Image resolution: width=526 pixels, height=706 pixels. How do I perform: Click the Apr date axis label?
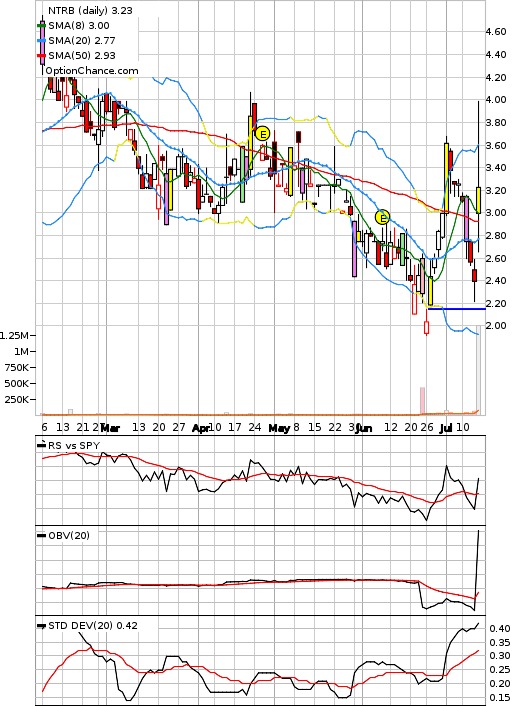click(201, 428)
